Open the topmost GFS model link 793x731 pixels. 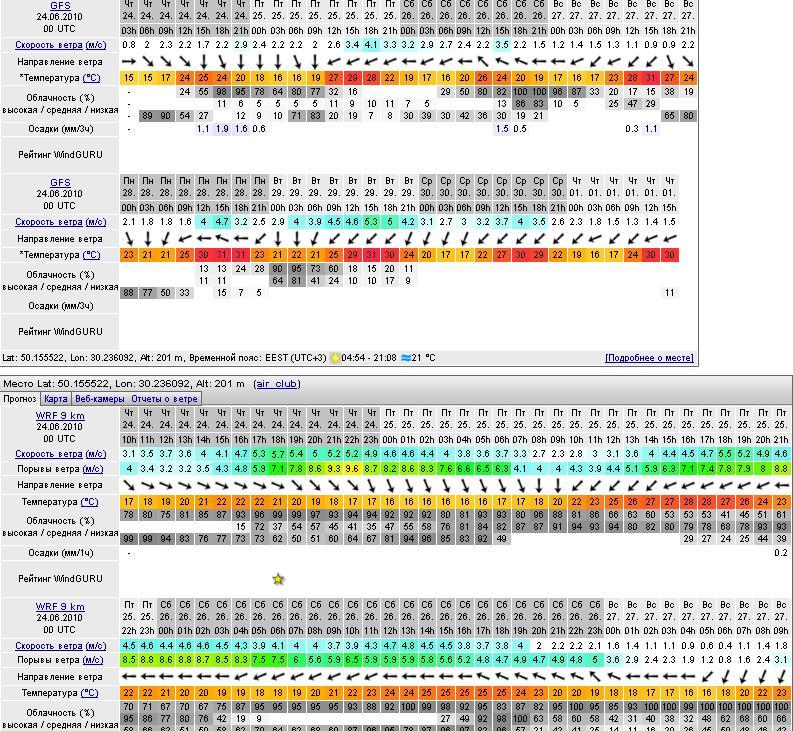pyautogui.click(x=60, y=6)
